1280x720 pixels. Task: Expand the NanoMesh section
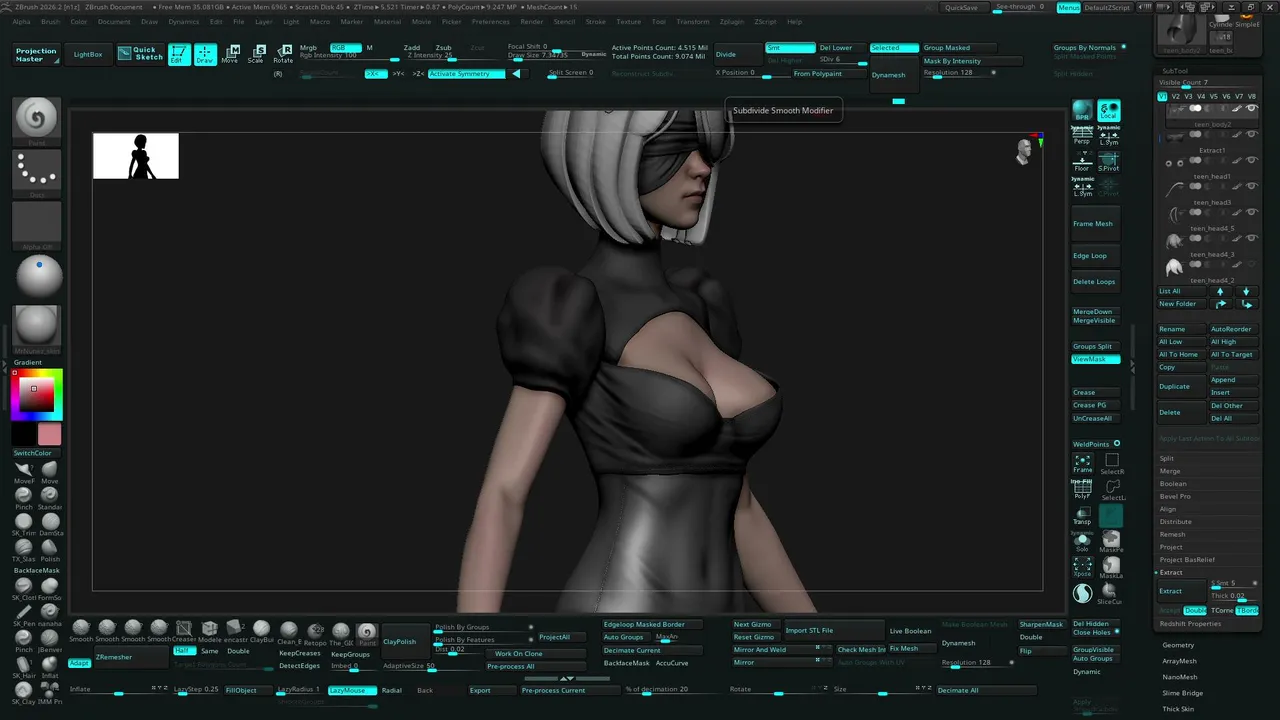point(1180,677)
